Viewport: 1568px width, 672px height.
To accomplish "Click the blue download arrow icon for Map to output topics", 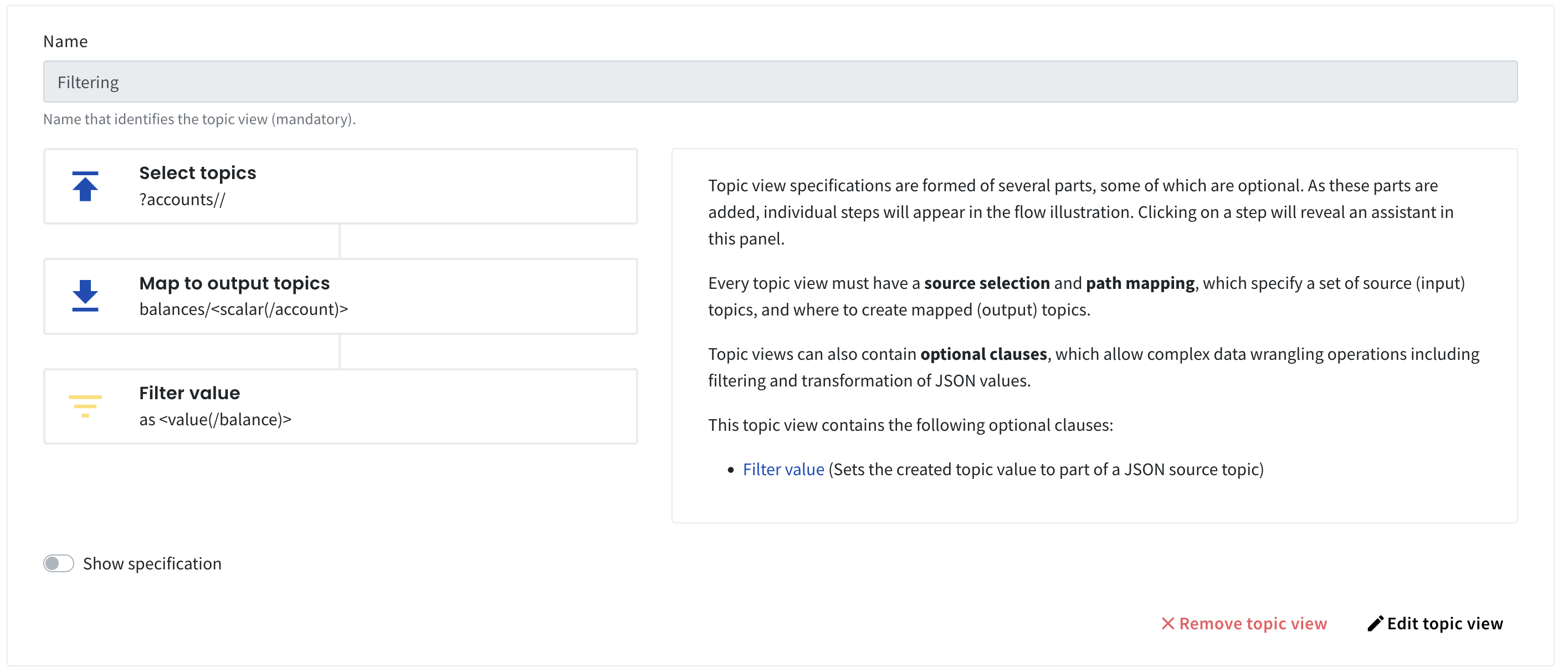I will click(85, 296).
